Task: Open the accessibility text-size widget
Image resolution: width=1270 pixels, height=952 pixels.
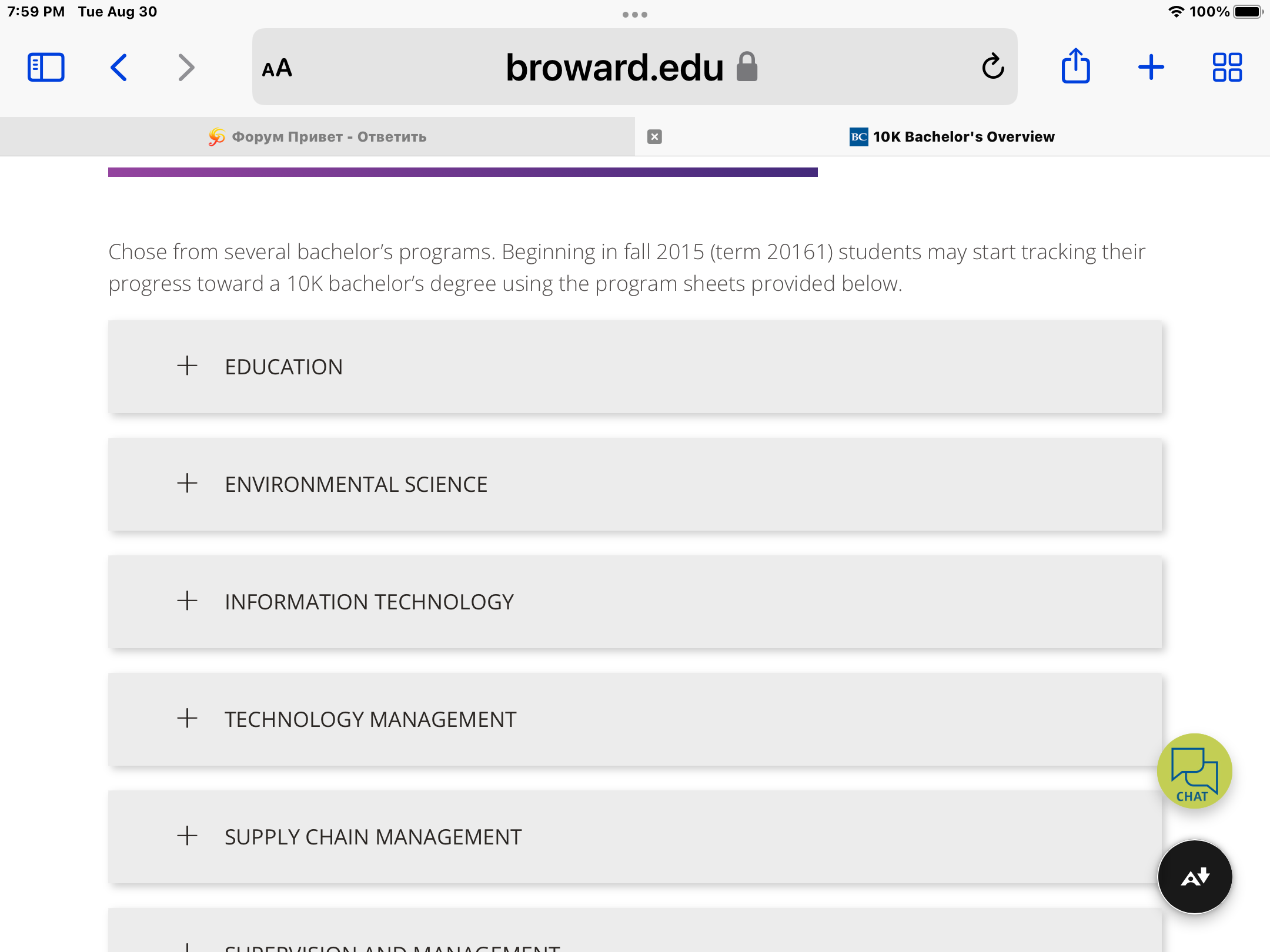Action: tap(1194, 877)
